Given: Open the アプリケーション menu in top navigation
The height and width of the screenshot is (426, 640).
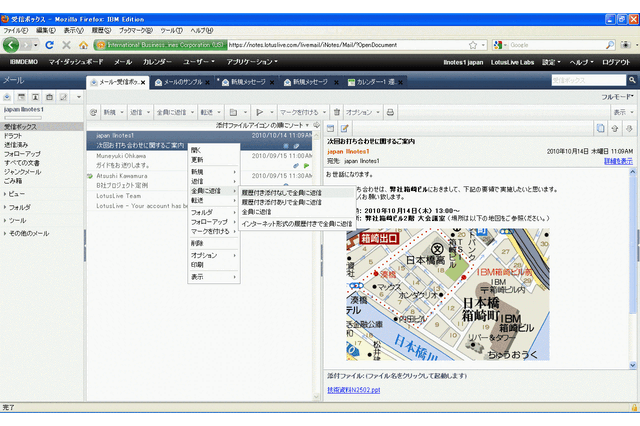Looking at the screenshot, I should pyautogui.click(x=252, y=62).
